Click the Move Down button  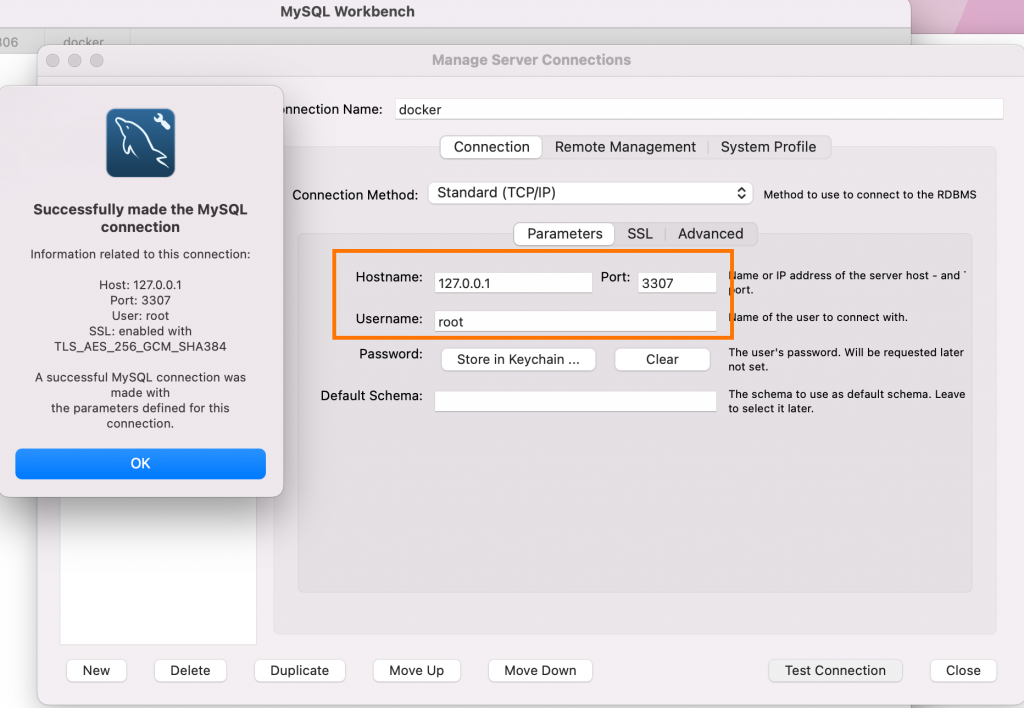tap(540, 671)
